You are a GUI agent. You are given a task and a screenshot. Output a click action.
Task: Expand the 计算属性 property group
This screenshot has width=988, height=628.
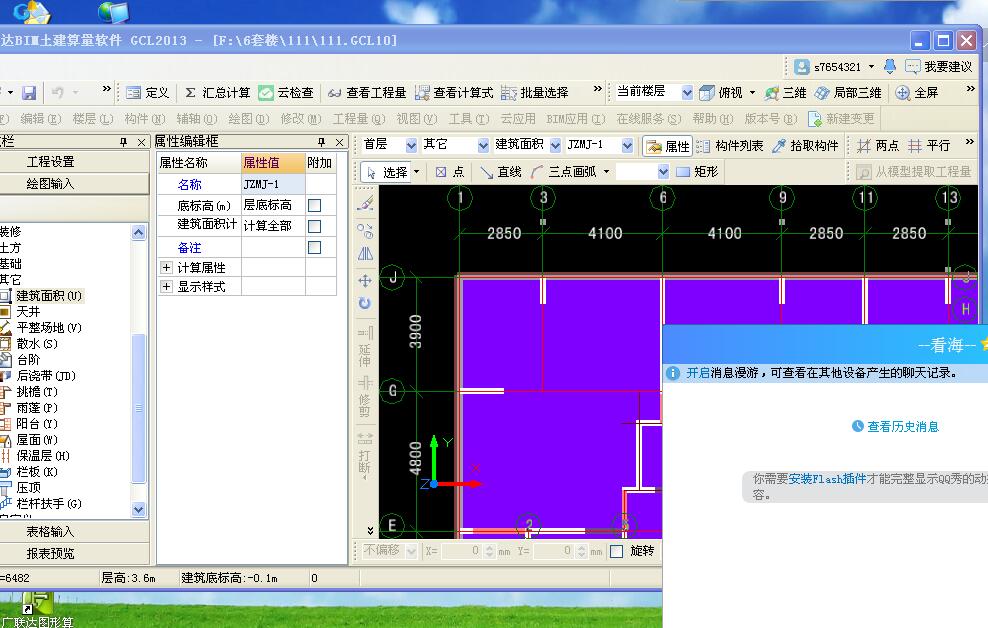click(x=166, y=268)
